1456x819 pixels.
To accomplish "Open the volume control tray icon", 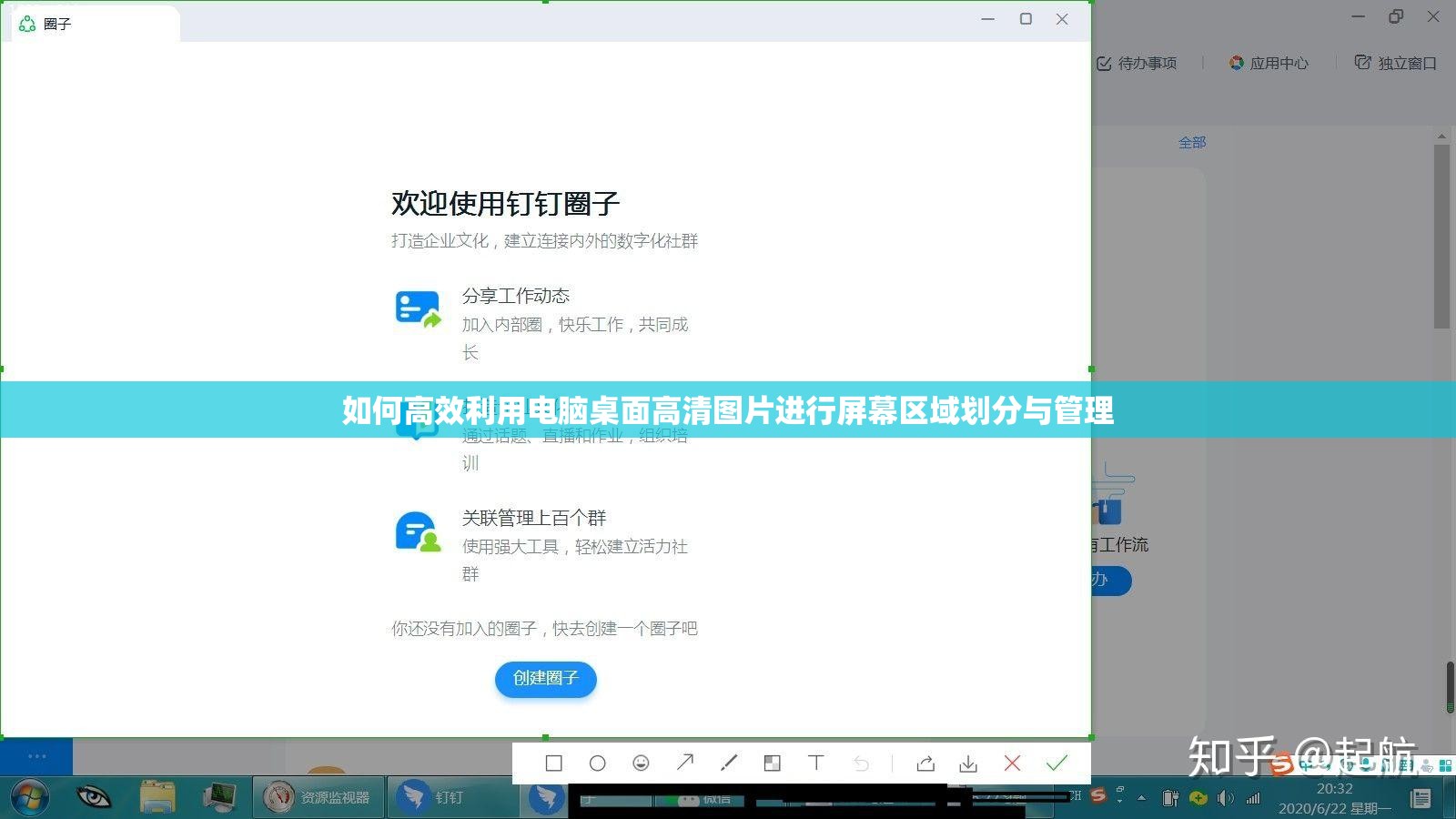I will tap(1226, 798).
